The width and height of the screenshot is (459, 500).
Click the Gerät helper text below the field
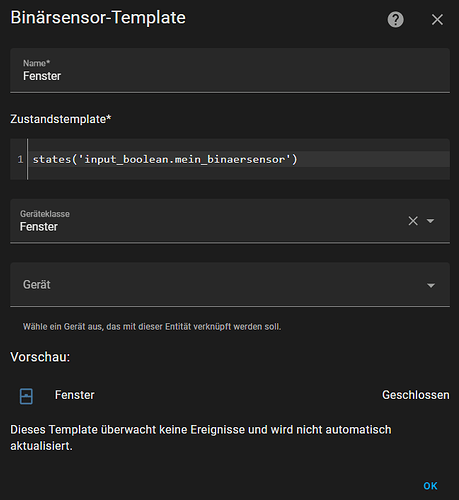152,327
